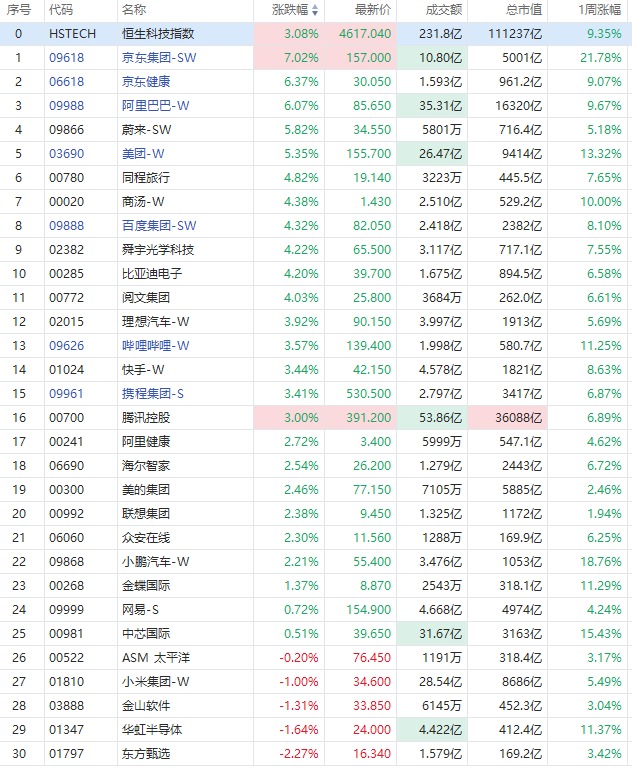Click 携程集团-S price 530.500
The height and width of the screenshot is (768, 632).
pyautogui.click(x=369, y=394)
